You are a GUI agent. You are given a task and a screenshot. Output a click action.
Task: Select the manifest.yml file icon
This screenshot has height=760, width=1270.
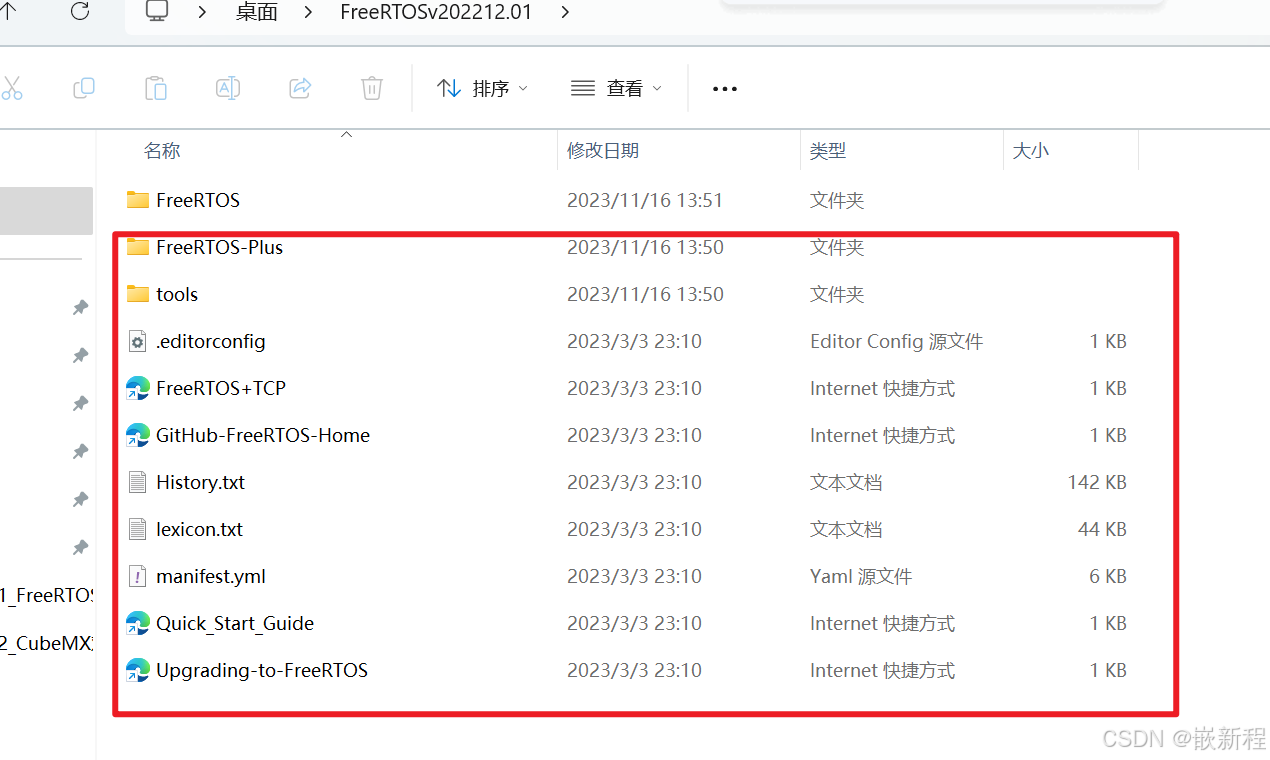click(x=138, y=576)
